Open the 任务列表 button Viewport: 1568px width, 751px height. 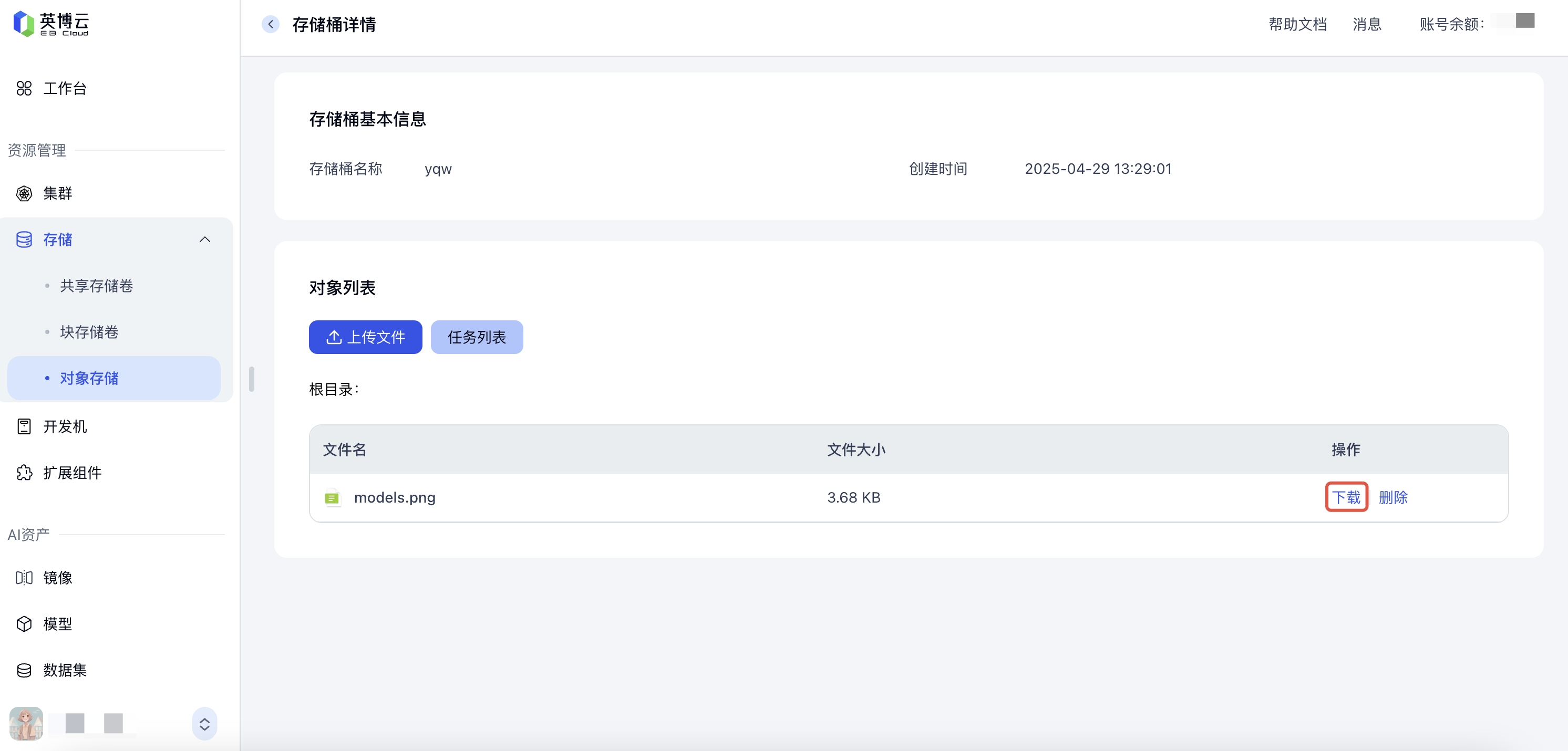click(477, 337)
